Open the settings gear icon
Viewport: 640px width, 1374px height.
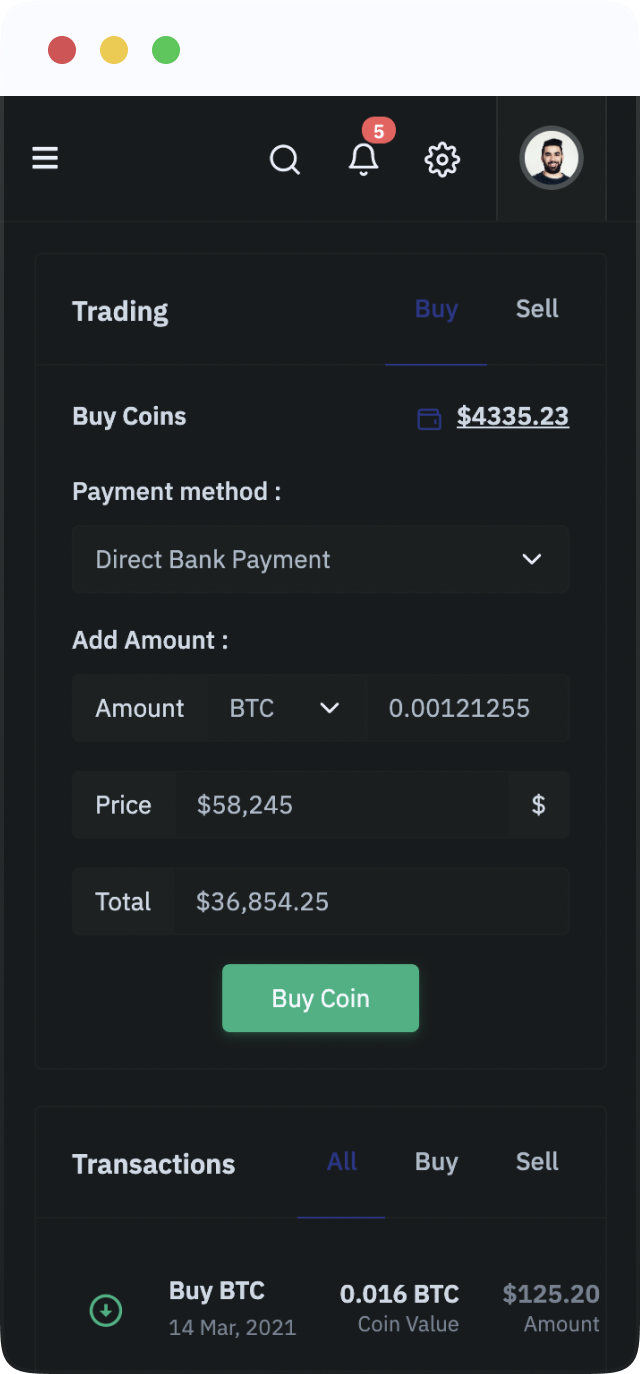coord(442,159)
